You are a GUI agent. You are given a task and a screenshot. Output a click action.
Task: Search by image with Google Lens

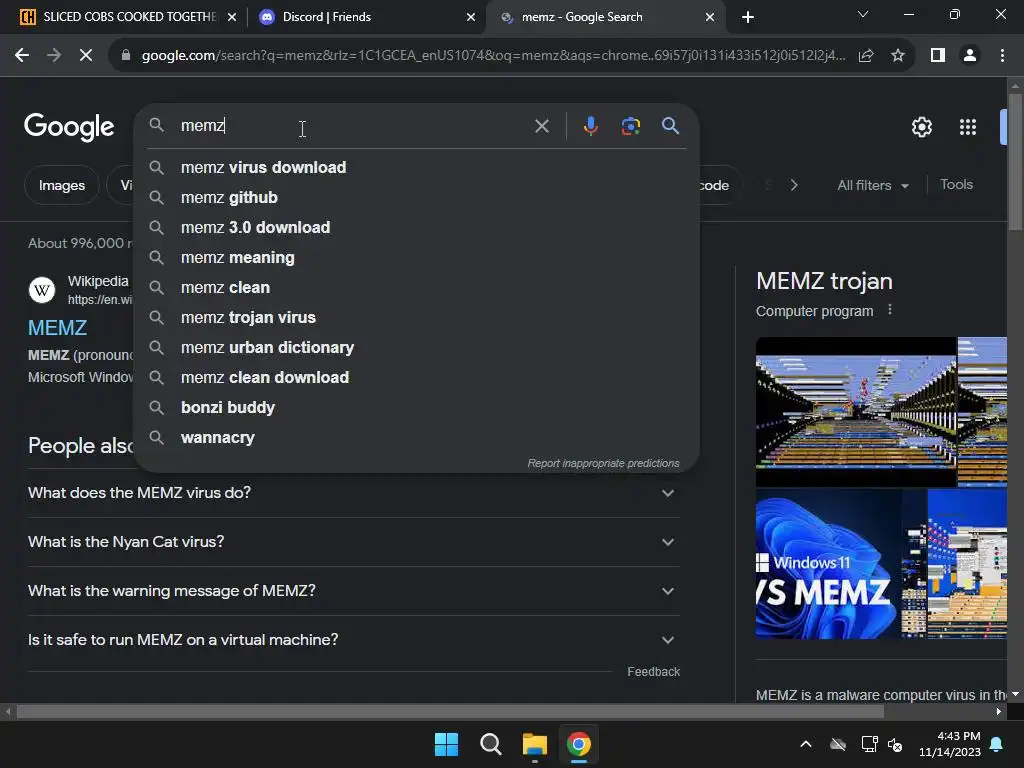click(630, 126)
